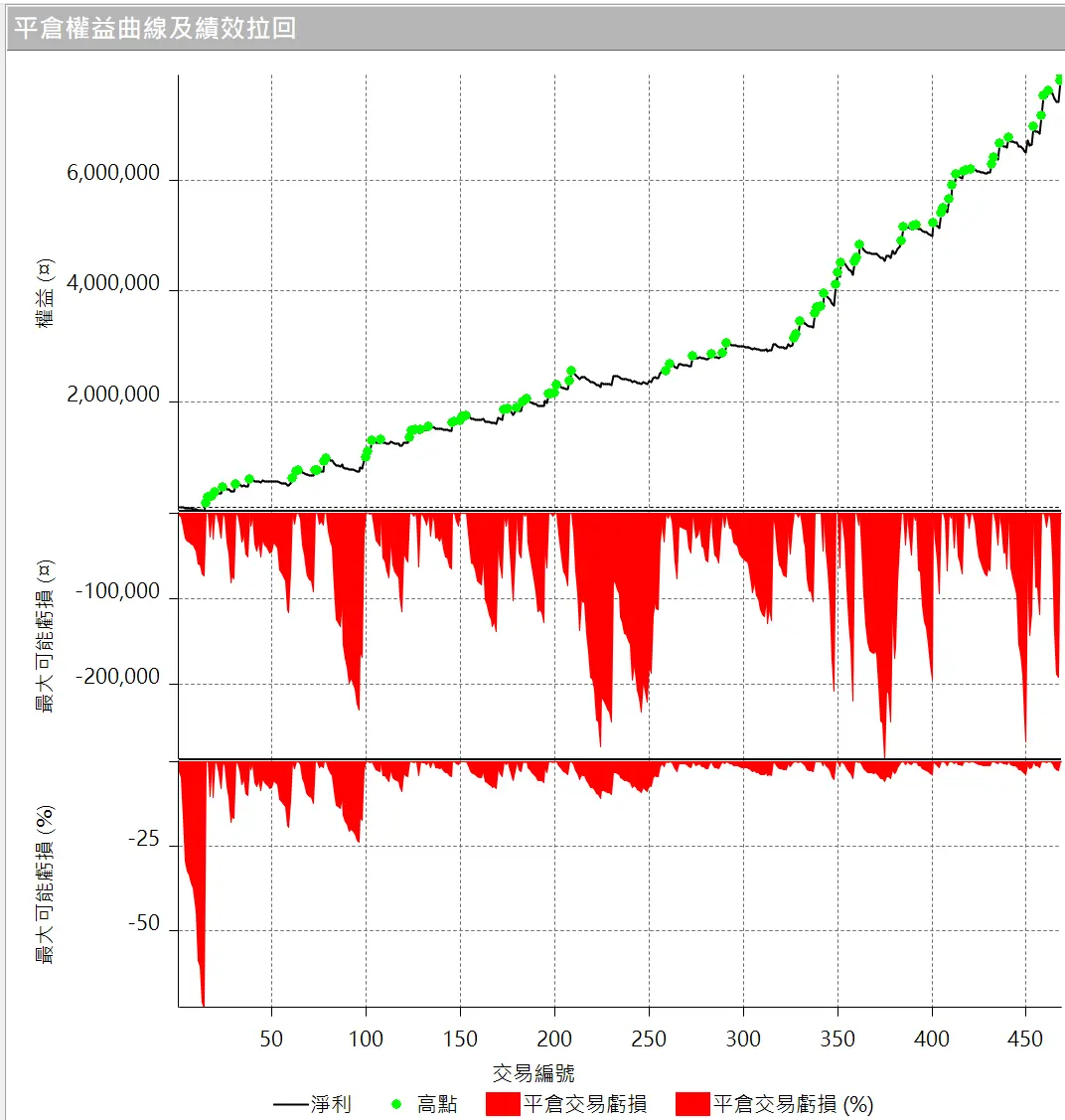Image resolution: width=1065 pixels, height=1120 pixels.
Task: Click the red 平倉交易虧損 (%) legend swatch
Action: tap(691, 1104)
